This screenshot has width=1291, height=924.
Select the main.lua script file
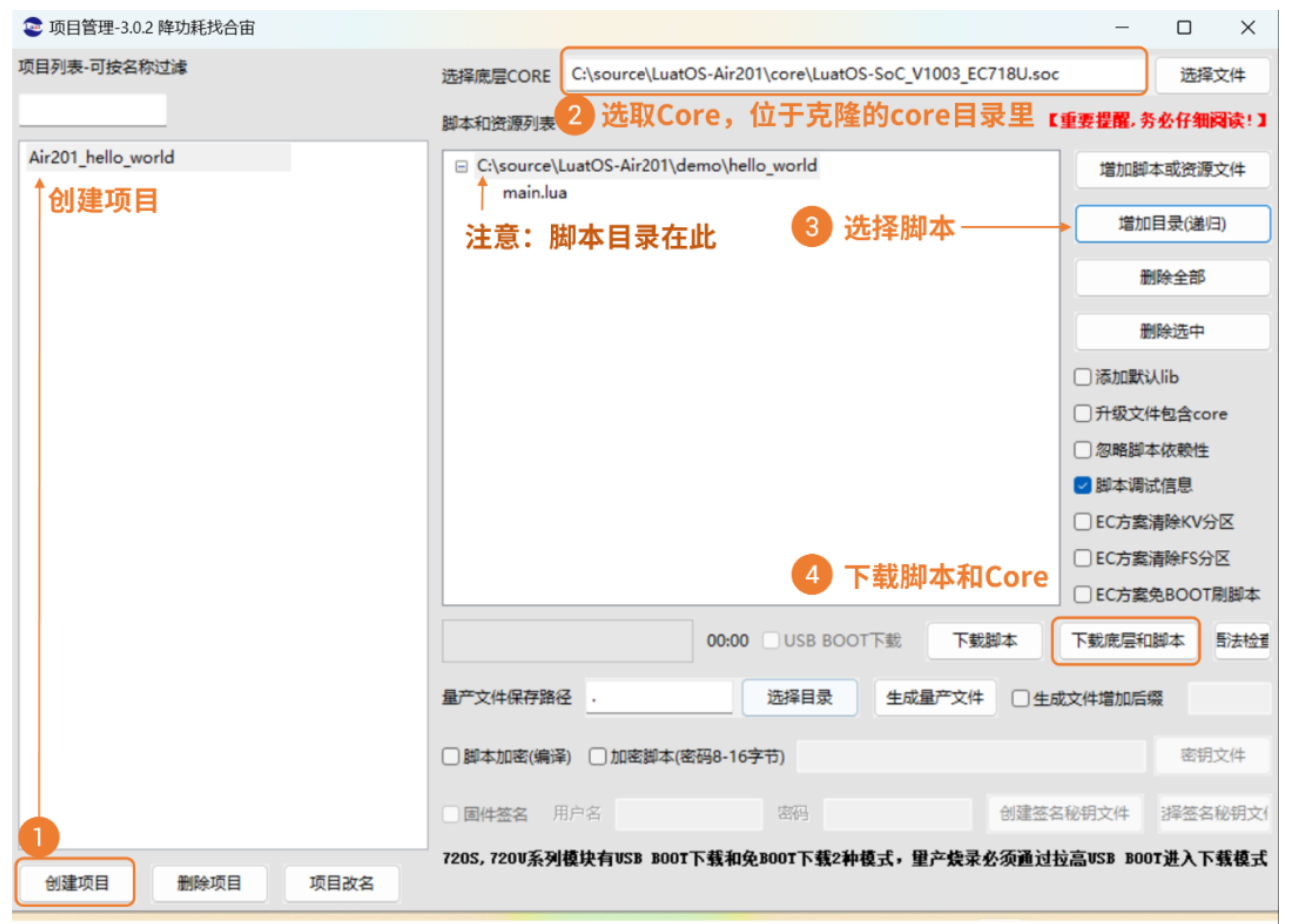[534, 193]
